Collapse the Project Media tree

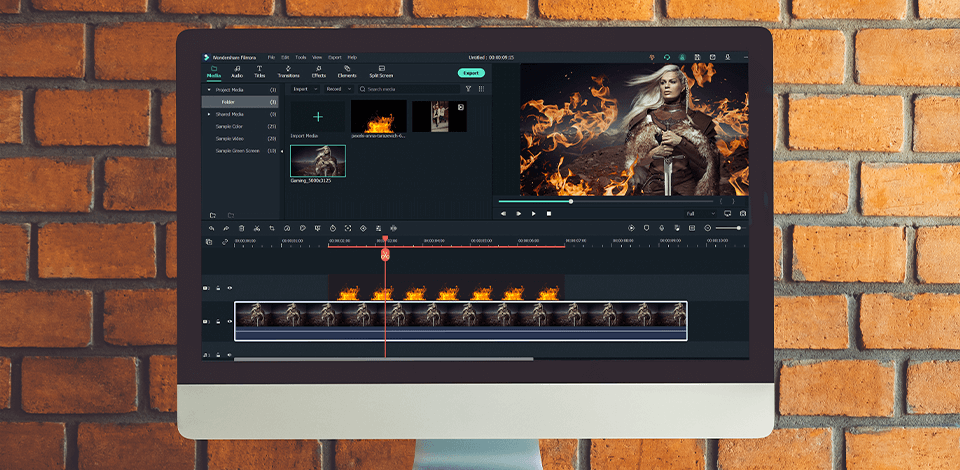coord(209,90)
